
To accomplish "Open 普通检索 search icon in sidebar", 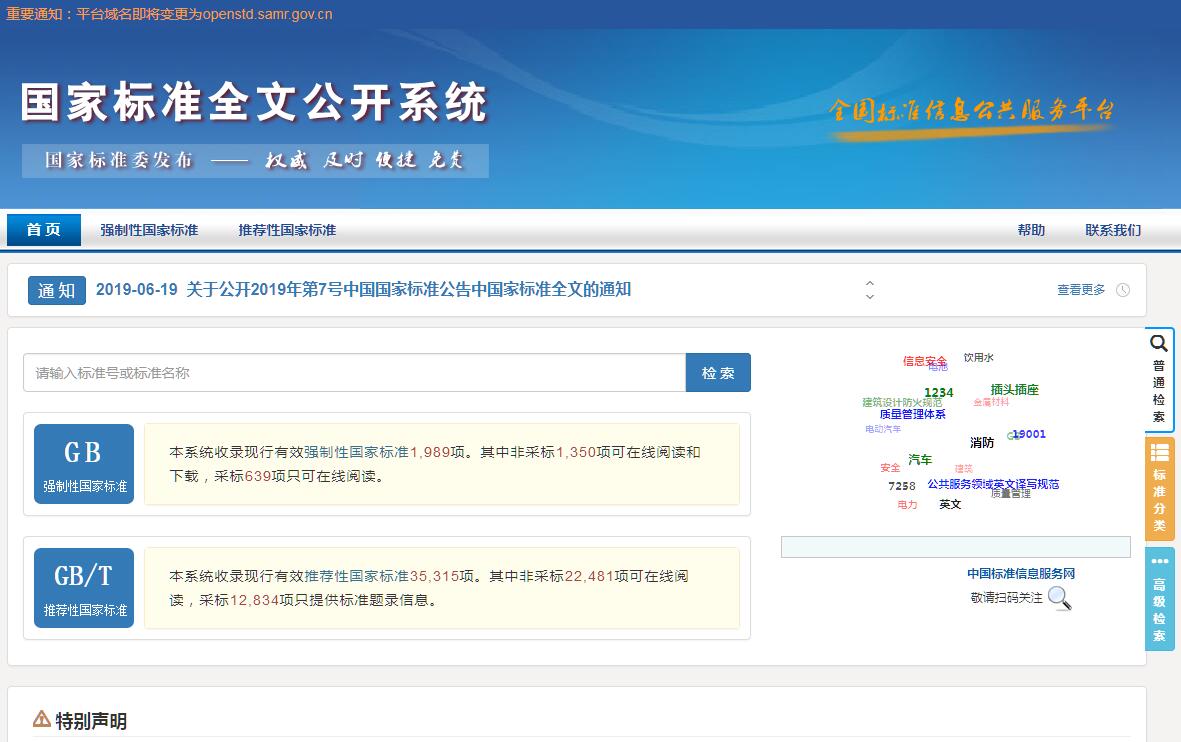I will (1159, 344).
